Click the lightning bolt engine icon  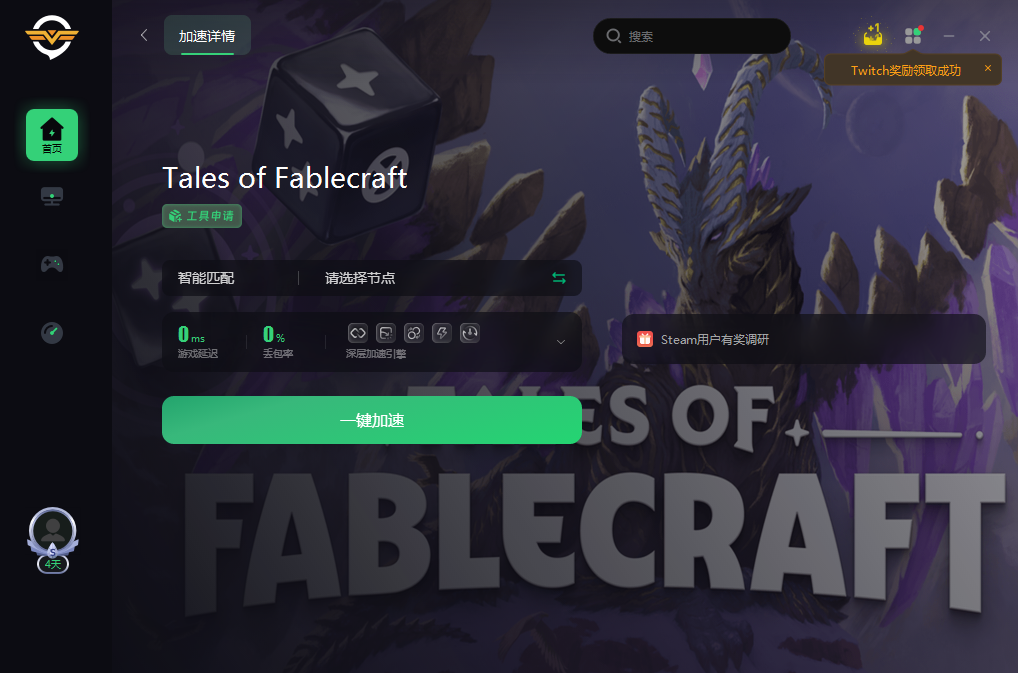[x=441, y=333]
